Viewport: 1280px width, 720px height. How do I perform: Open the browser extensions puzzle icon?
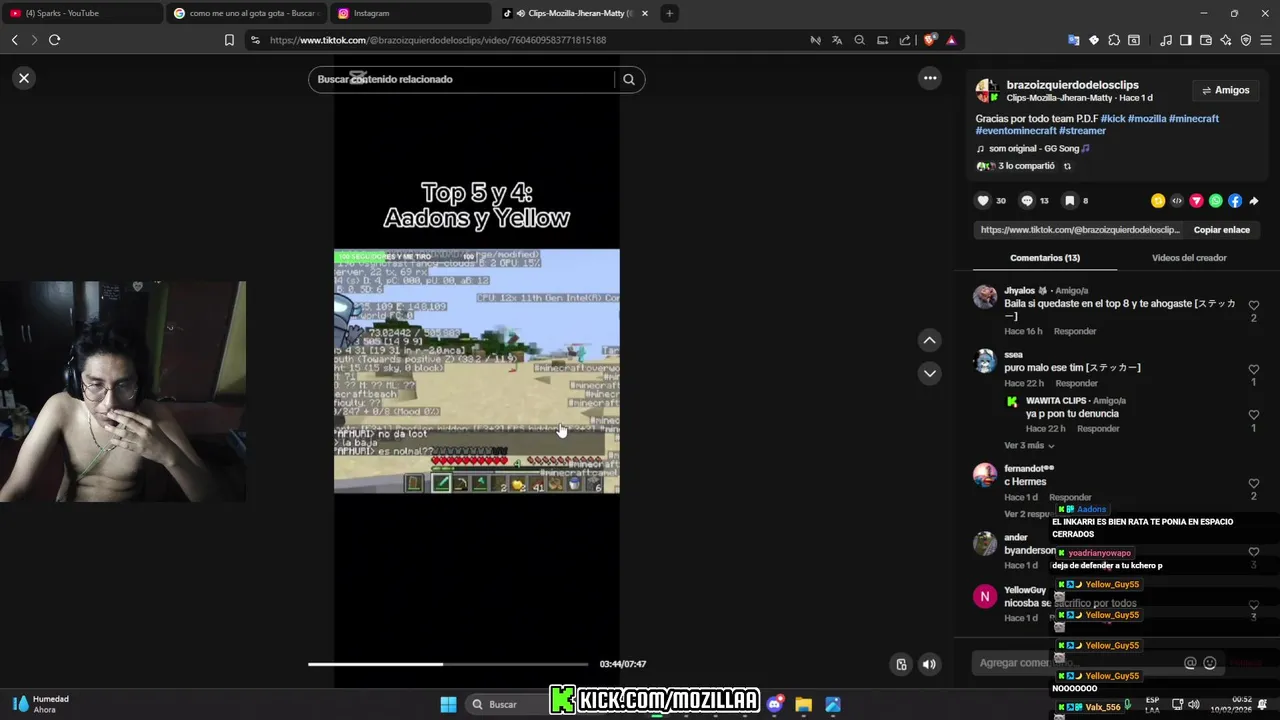coord(1114,40)
